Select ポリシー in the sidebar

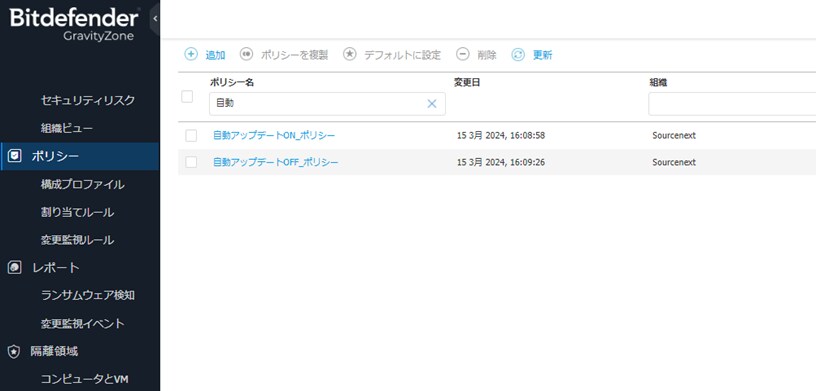[x=80, y=156]
